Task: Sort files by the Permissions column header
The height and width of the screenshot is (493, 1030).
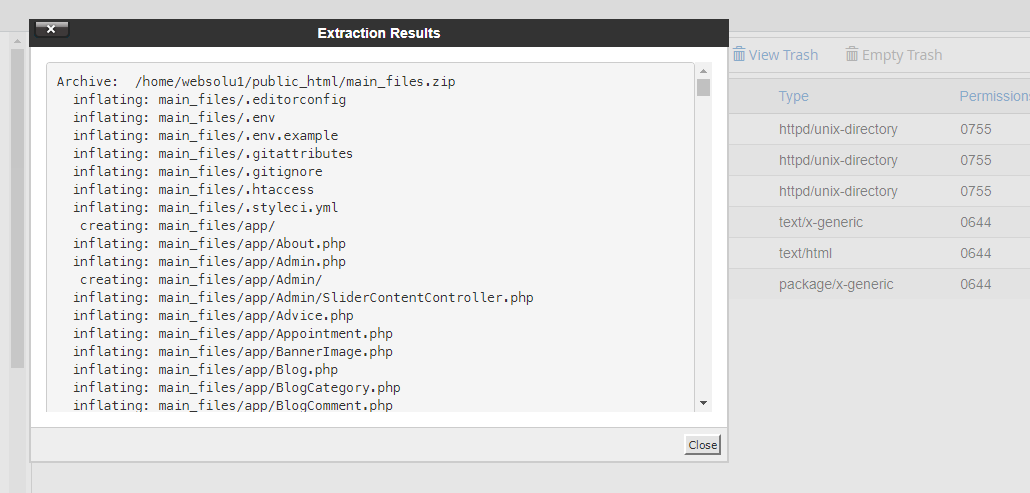Action: pos(994,96)
